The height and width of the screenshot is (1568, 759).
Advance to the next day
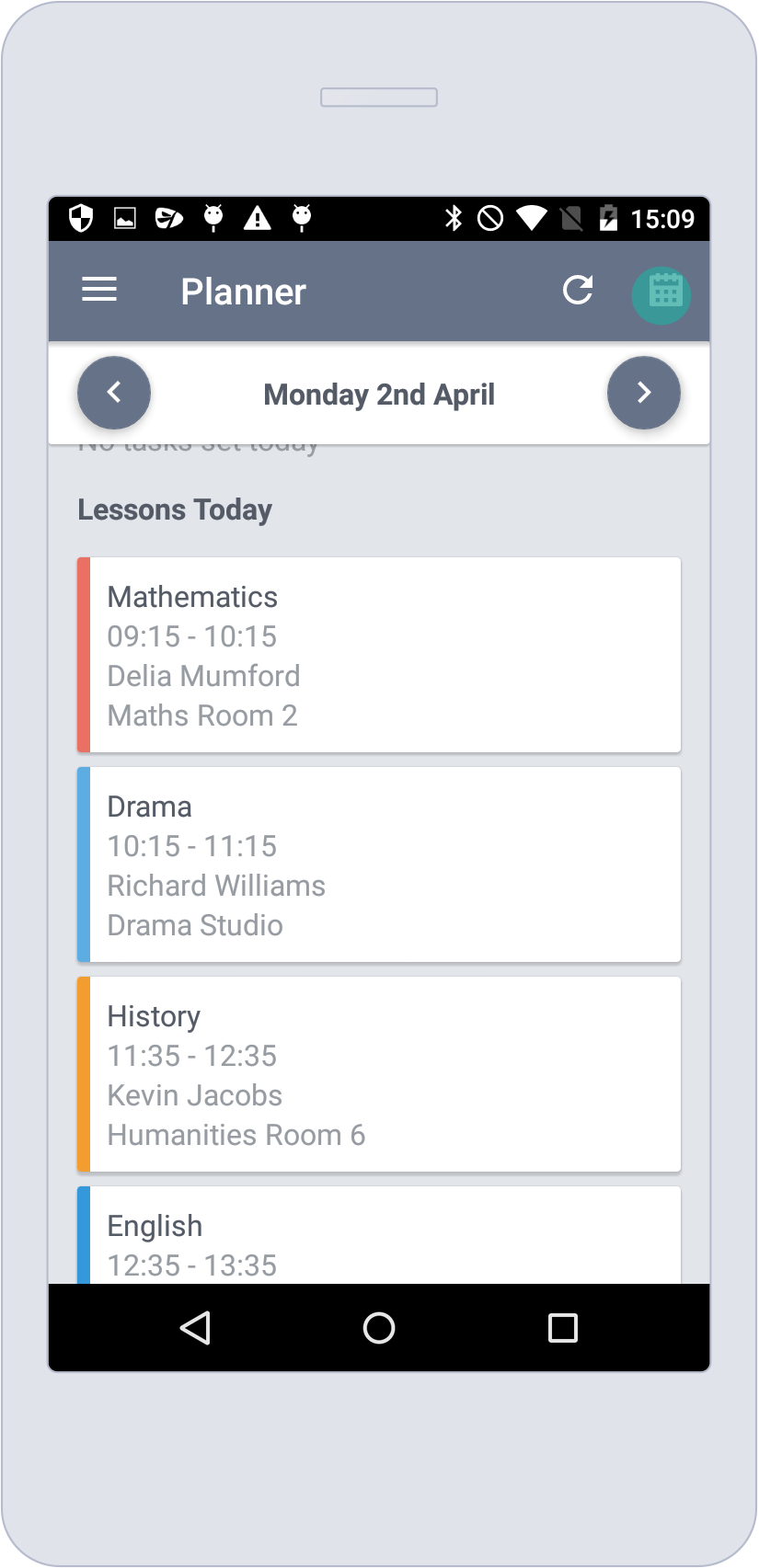pyautogui.click(x=644, y=393)
